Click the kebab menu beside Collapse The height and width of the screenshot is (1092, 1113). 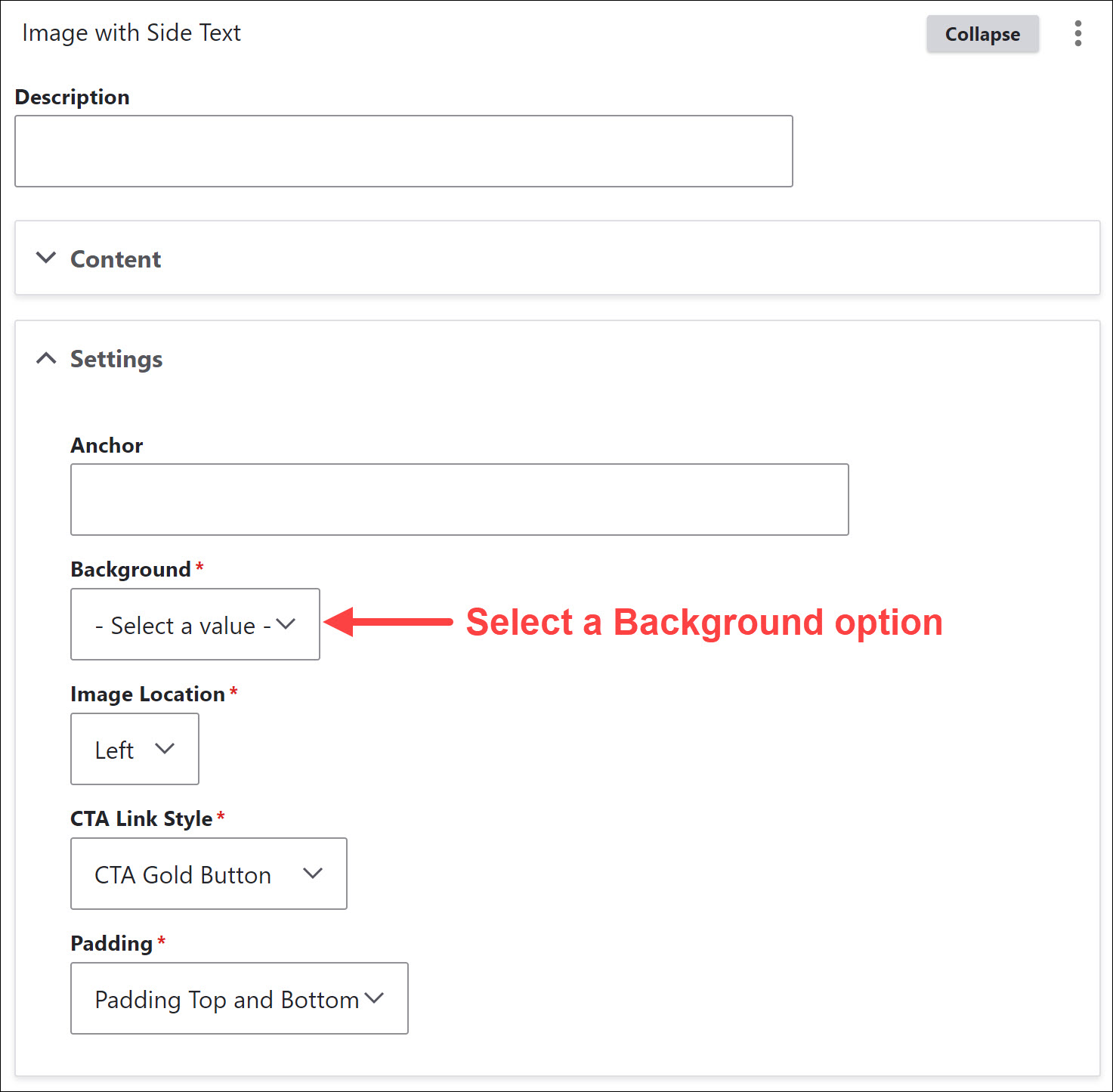pyautogui.click(x=1077, y=33)
